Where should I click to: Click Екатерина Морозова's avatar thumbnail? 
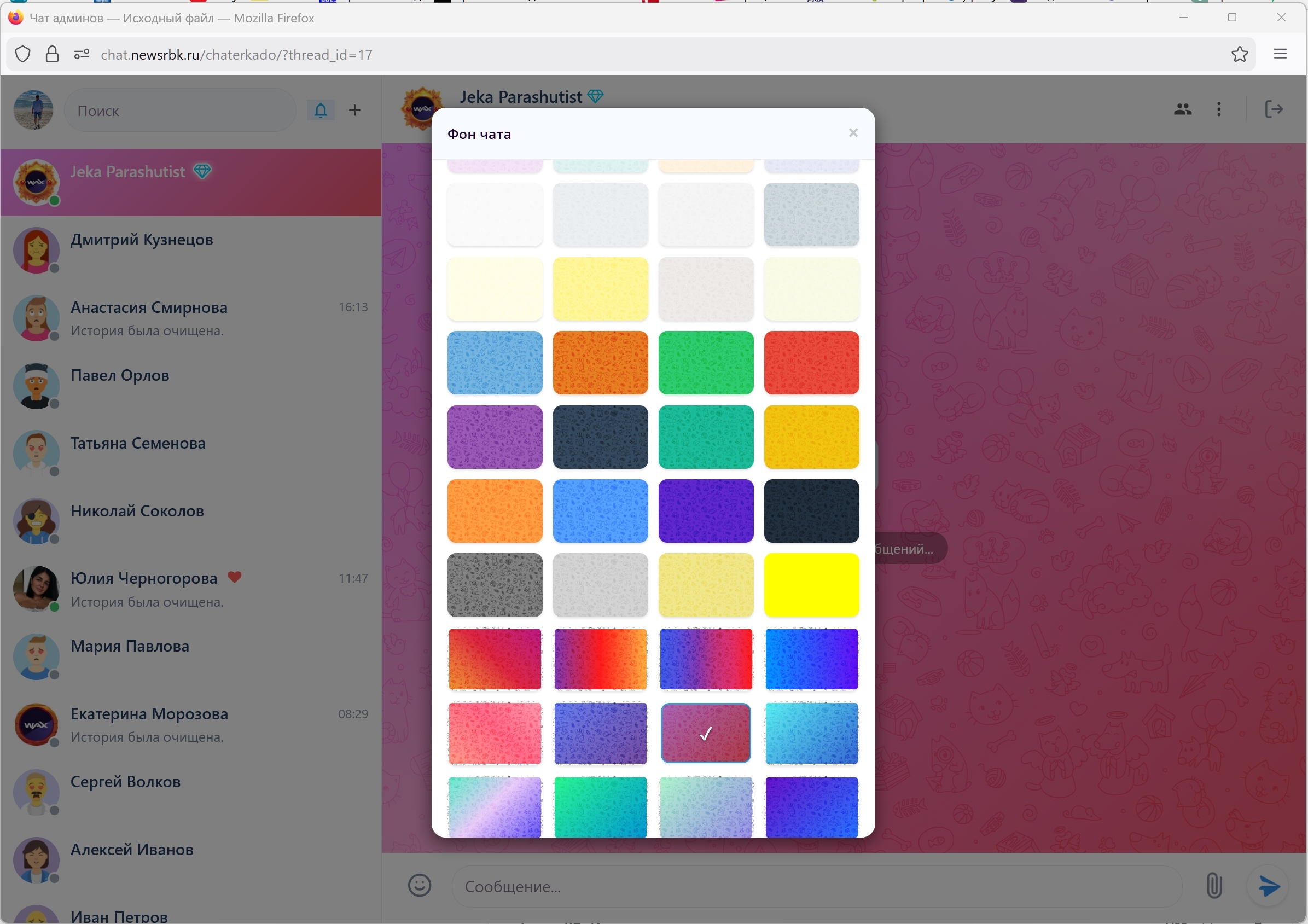[36, 725]
